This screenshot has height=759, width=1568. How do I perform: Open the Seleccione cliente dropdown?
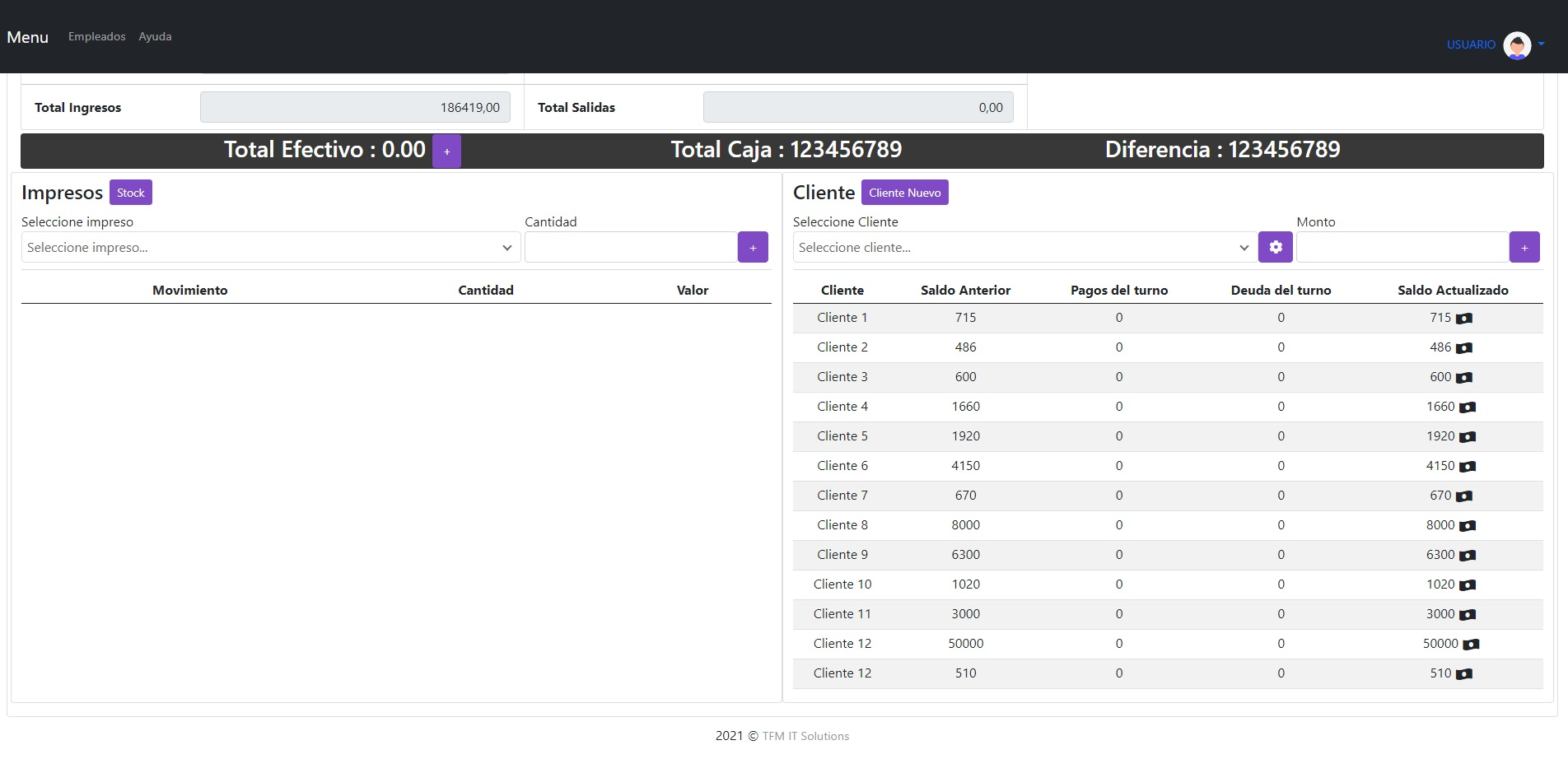pyautogui.click(x=1024, y=248)
